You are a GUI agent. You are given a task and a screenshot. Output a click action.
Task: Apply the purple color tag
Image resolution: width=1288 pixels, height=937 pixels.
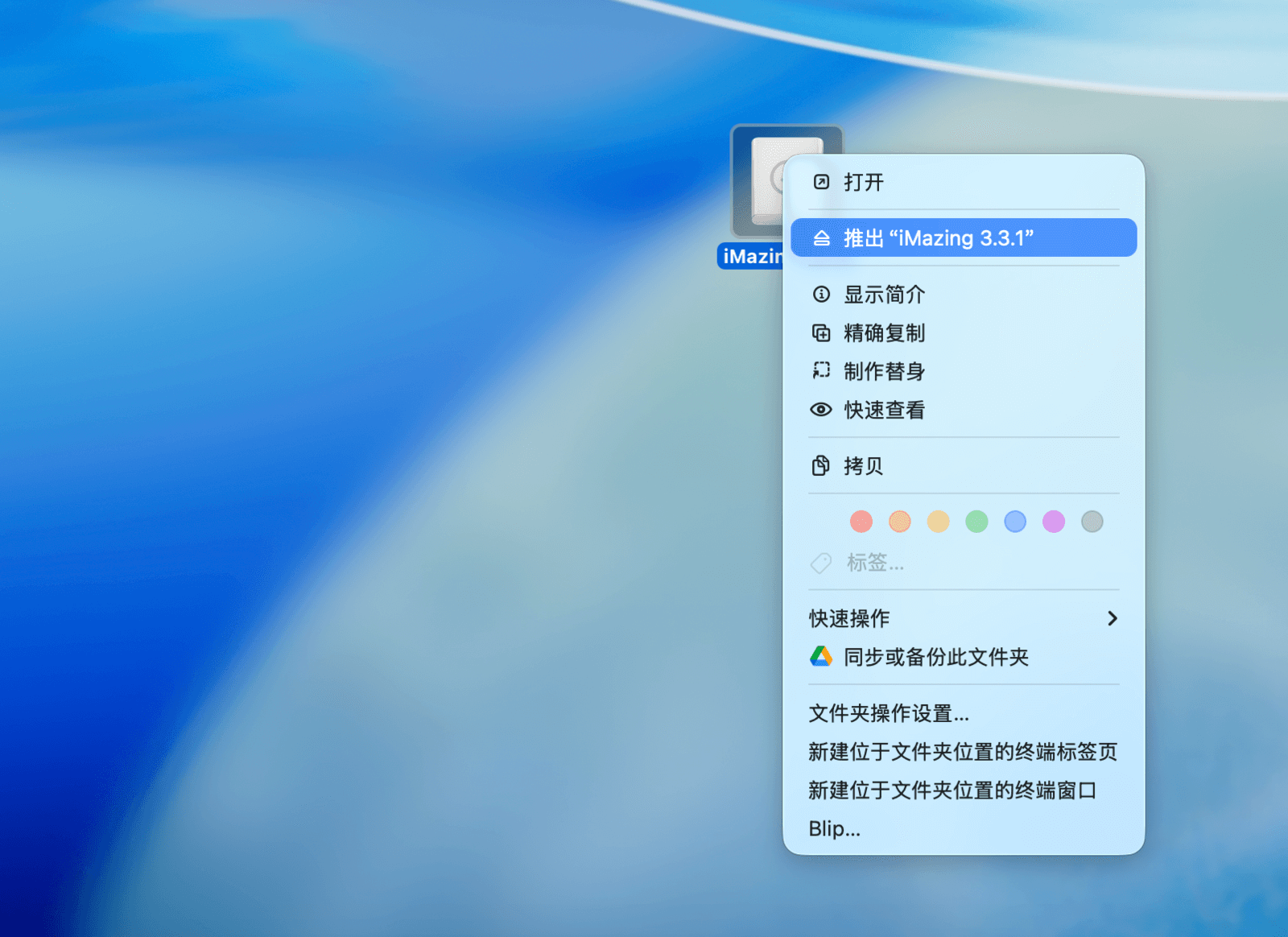click(1054, 522)
